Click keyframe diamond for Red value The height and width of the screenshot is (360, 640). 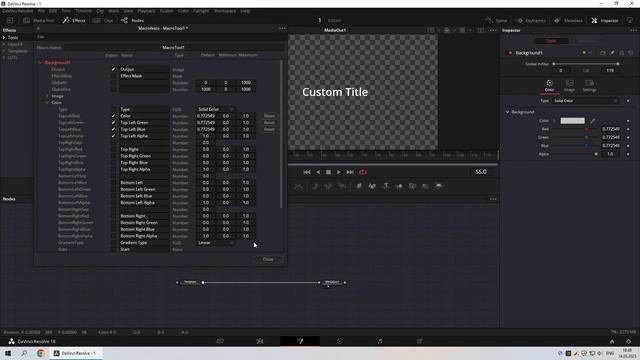[x=628, y=129]
